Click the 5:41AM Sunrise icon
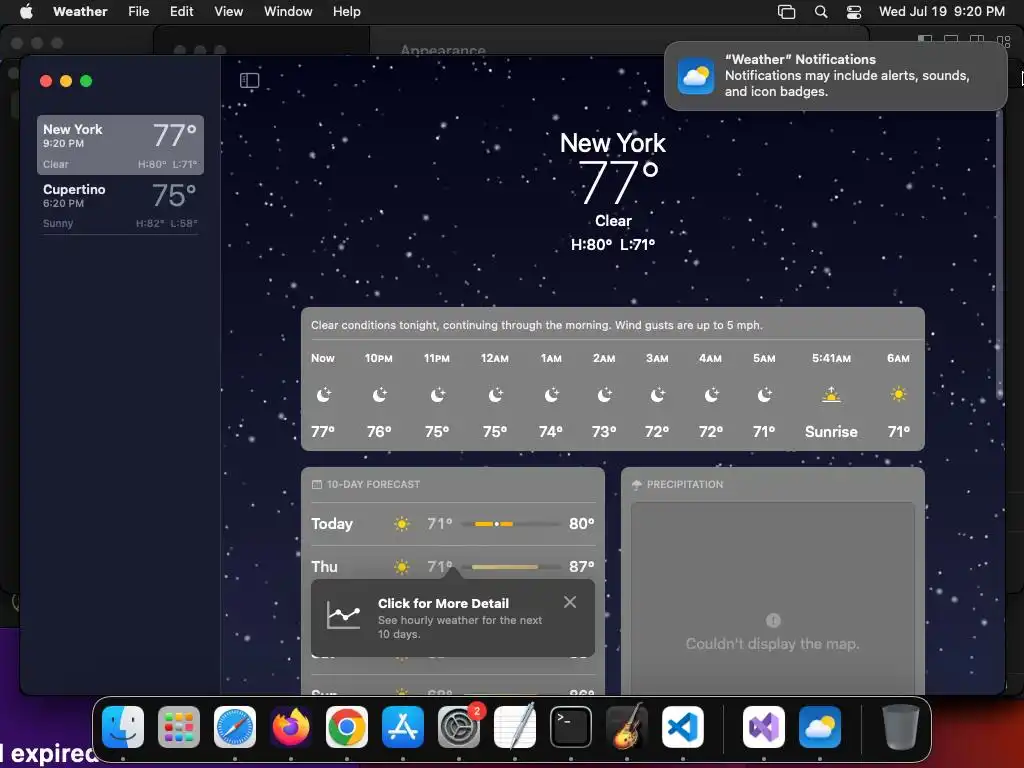The image size is (1024, 768). (x=831, y=394)
